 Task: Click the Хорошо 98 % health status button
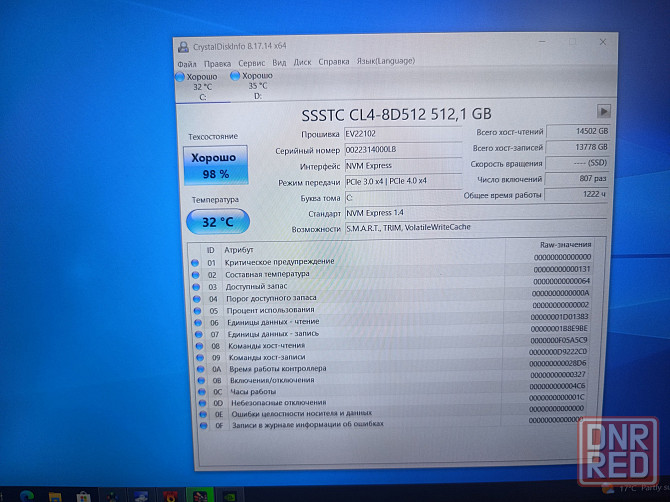click(x=216, y=165)
